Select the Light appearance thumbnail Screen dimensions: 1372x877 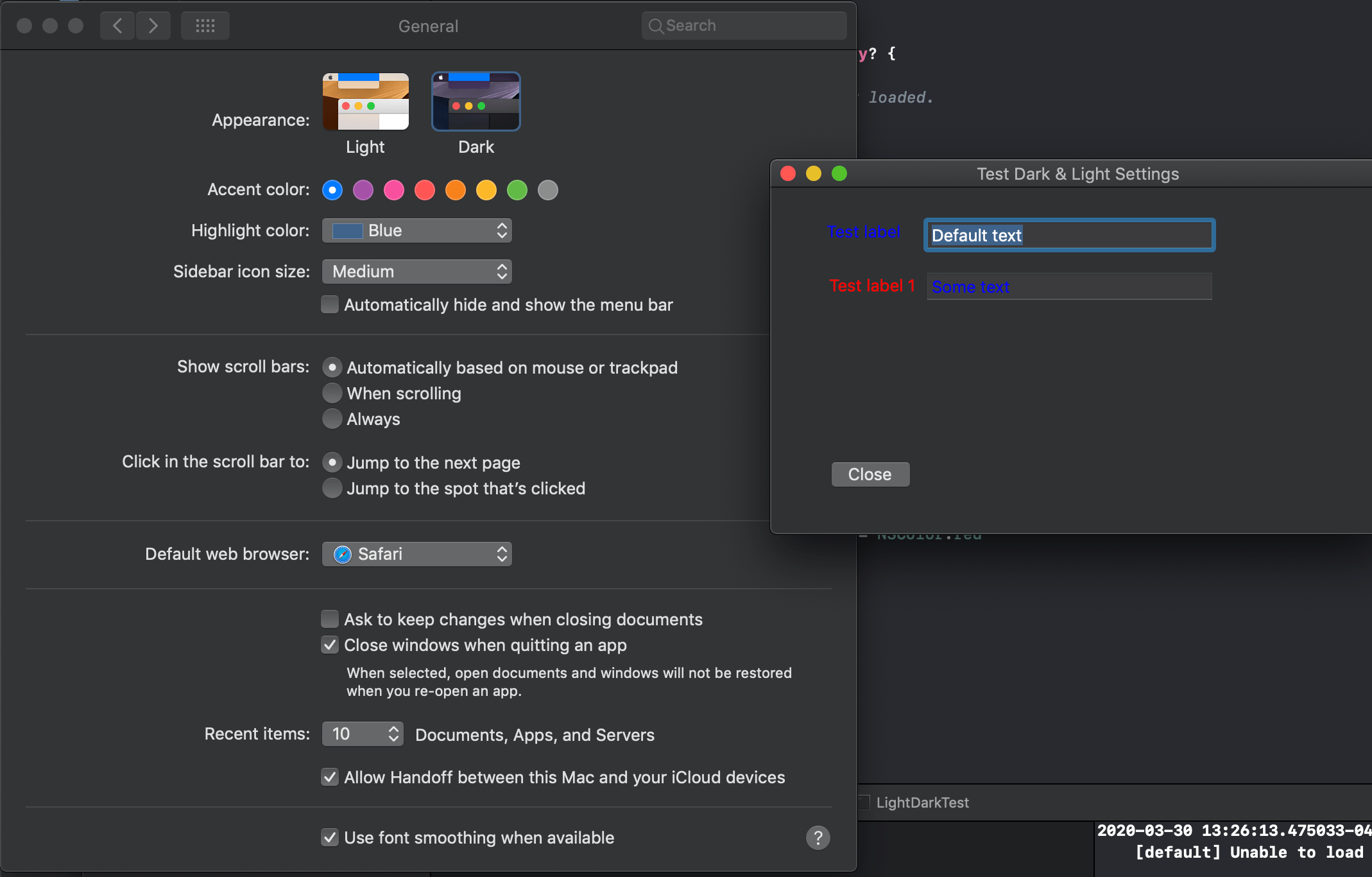(365, 101)
